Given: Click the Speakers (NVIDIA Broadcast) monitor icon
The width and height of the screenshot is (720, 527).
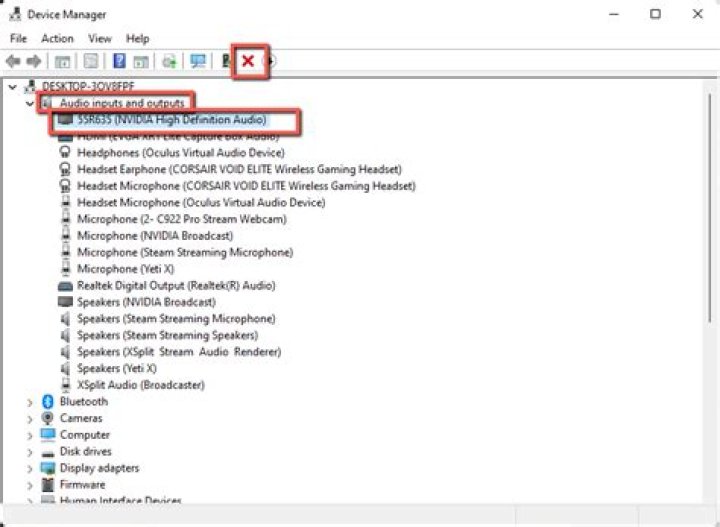Looking at the screenshot, I should [66, 302].
